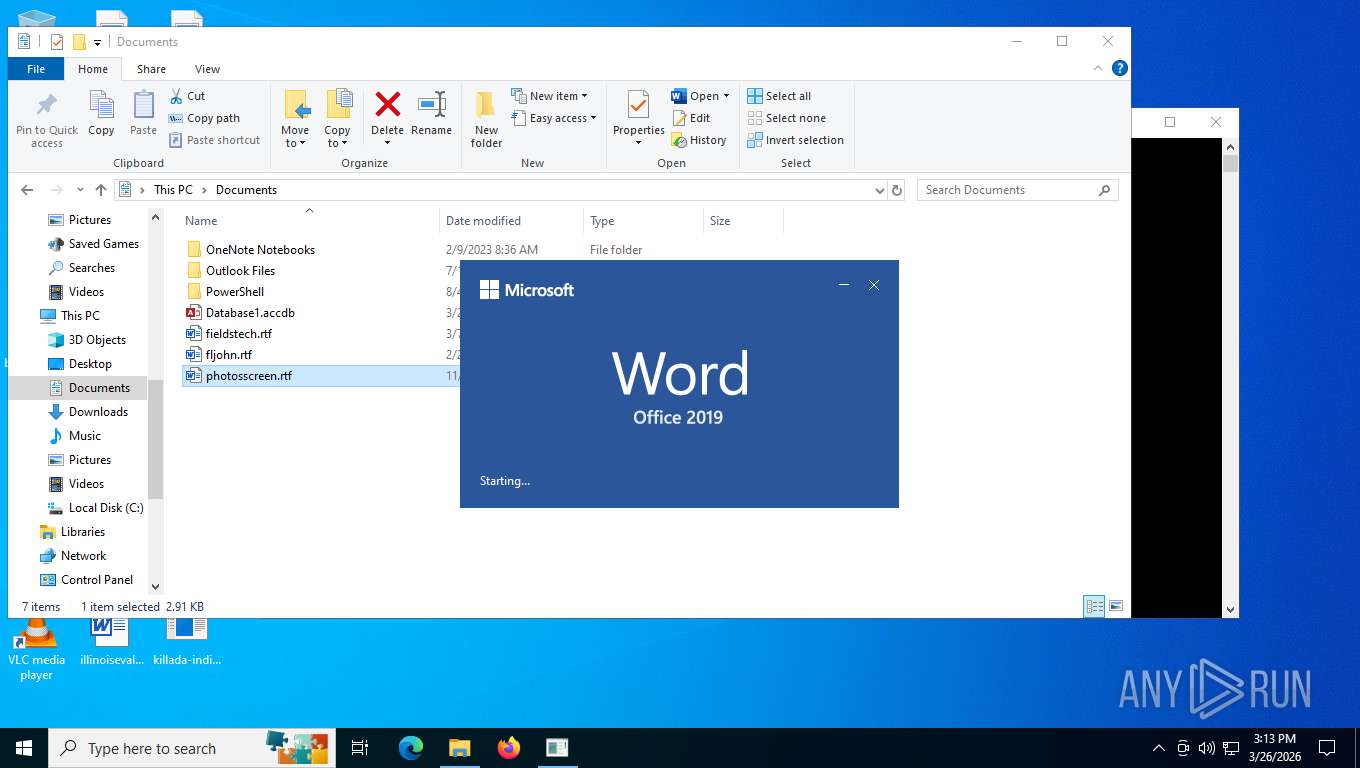
Task: Open Saved Games in navigation pane
Action: [x=103, y=244]
